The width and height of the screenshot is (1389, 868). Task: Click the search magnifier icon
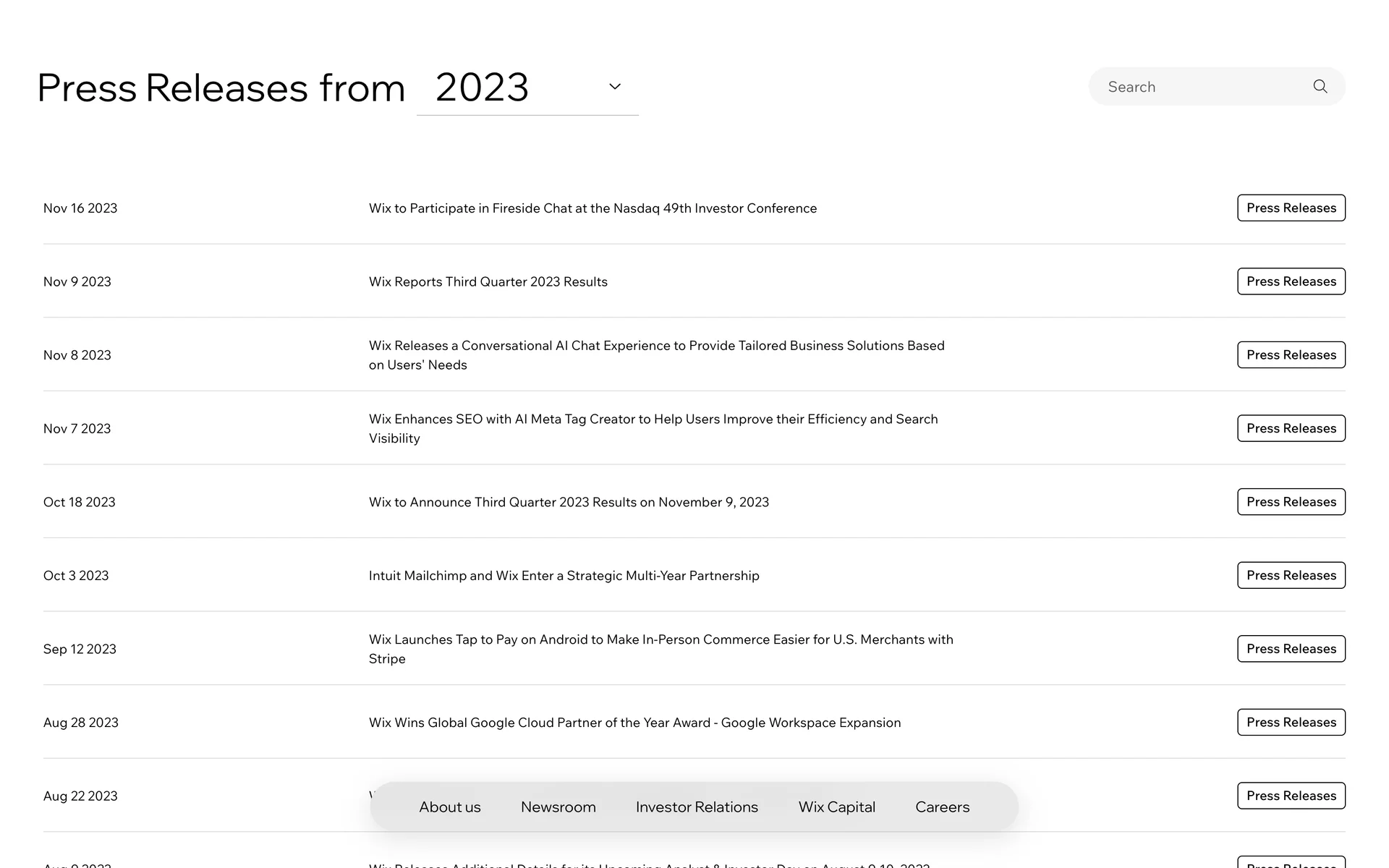click(x=1320, y=87)
